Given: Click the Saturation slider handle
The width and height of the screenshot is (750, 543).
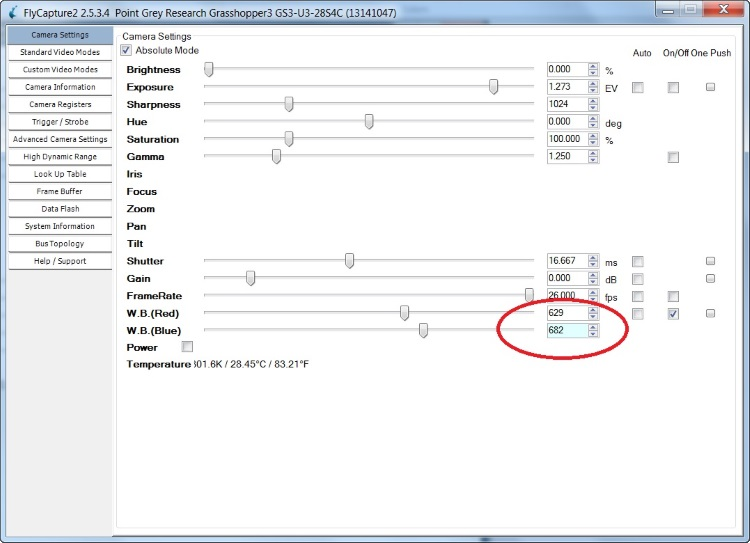Looking at the screenshot, I should [x=288, y=139].
